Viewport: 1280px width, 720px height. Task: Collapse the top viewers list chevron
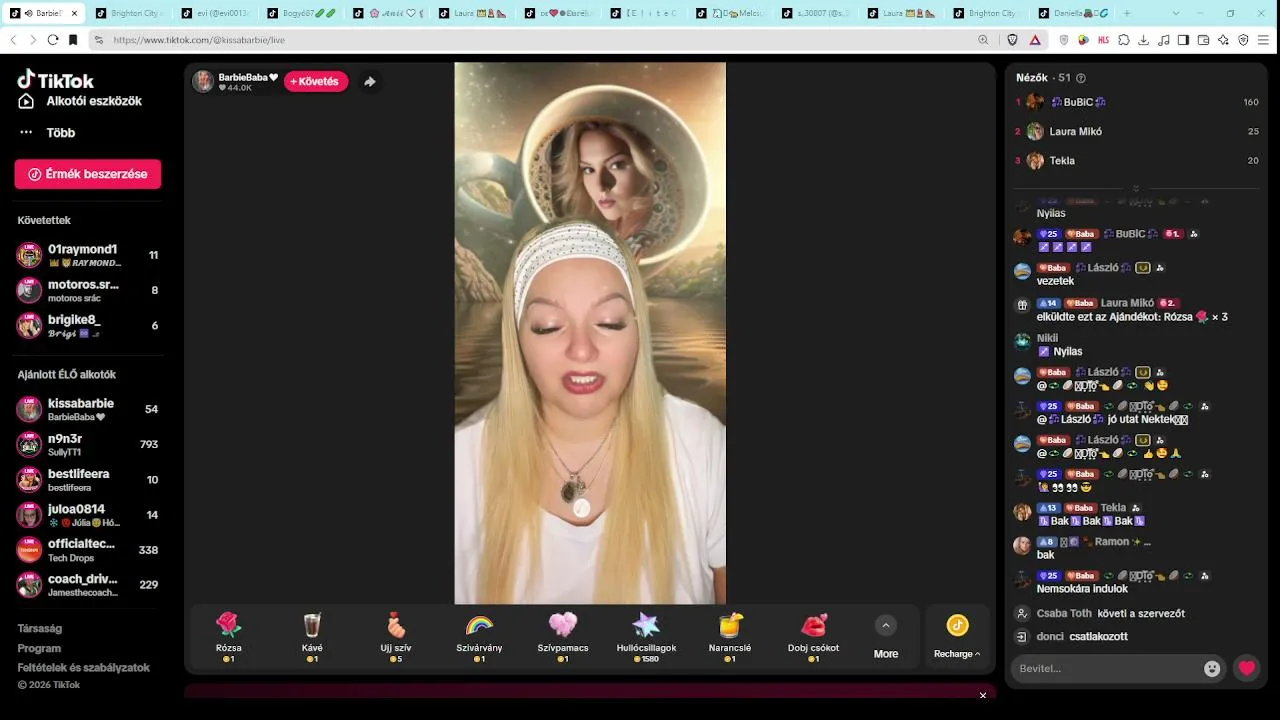(x=1136, y=188)
